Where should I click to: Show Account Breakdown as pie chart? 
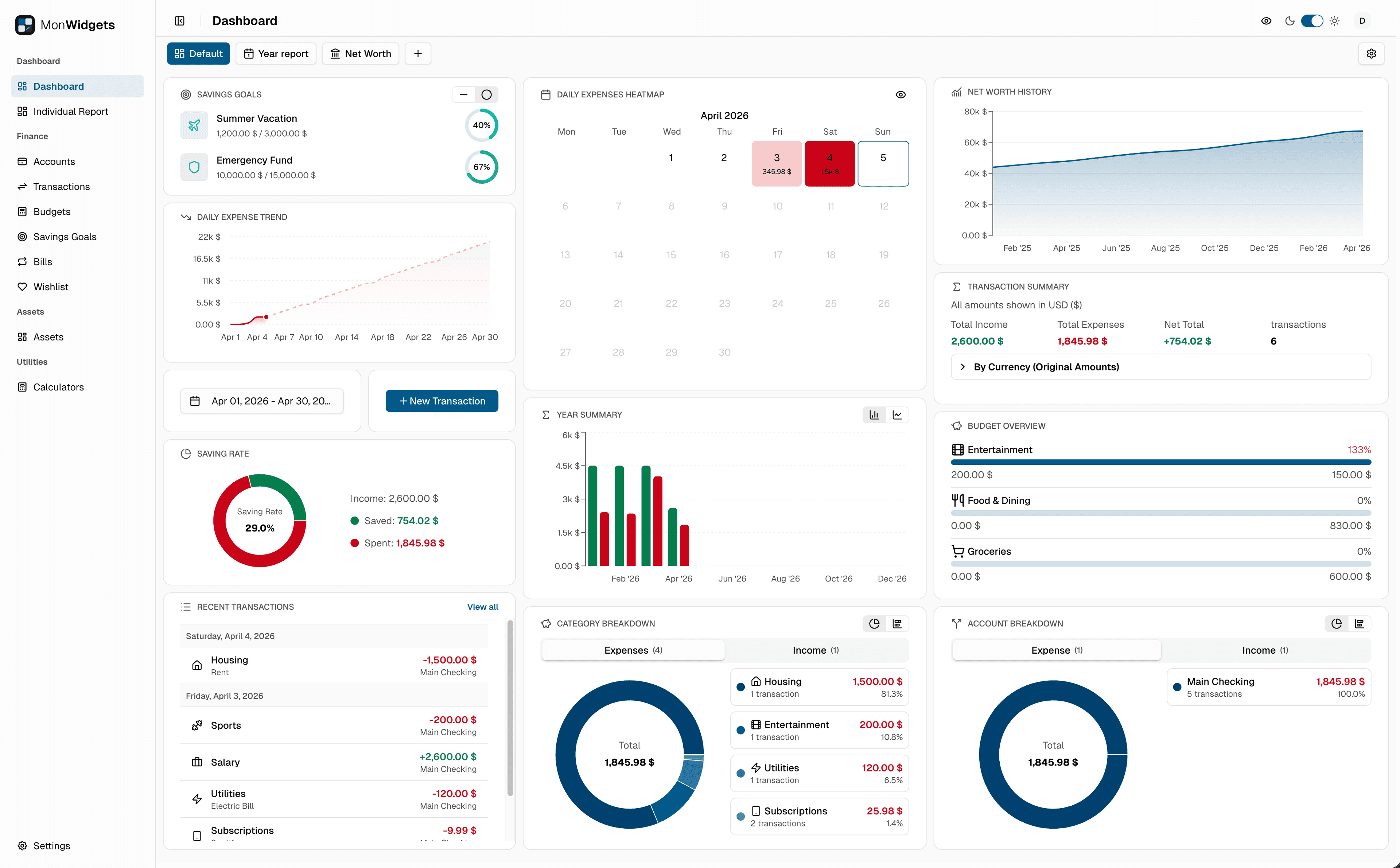[1336, 623]
